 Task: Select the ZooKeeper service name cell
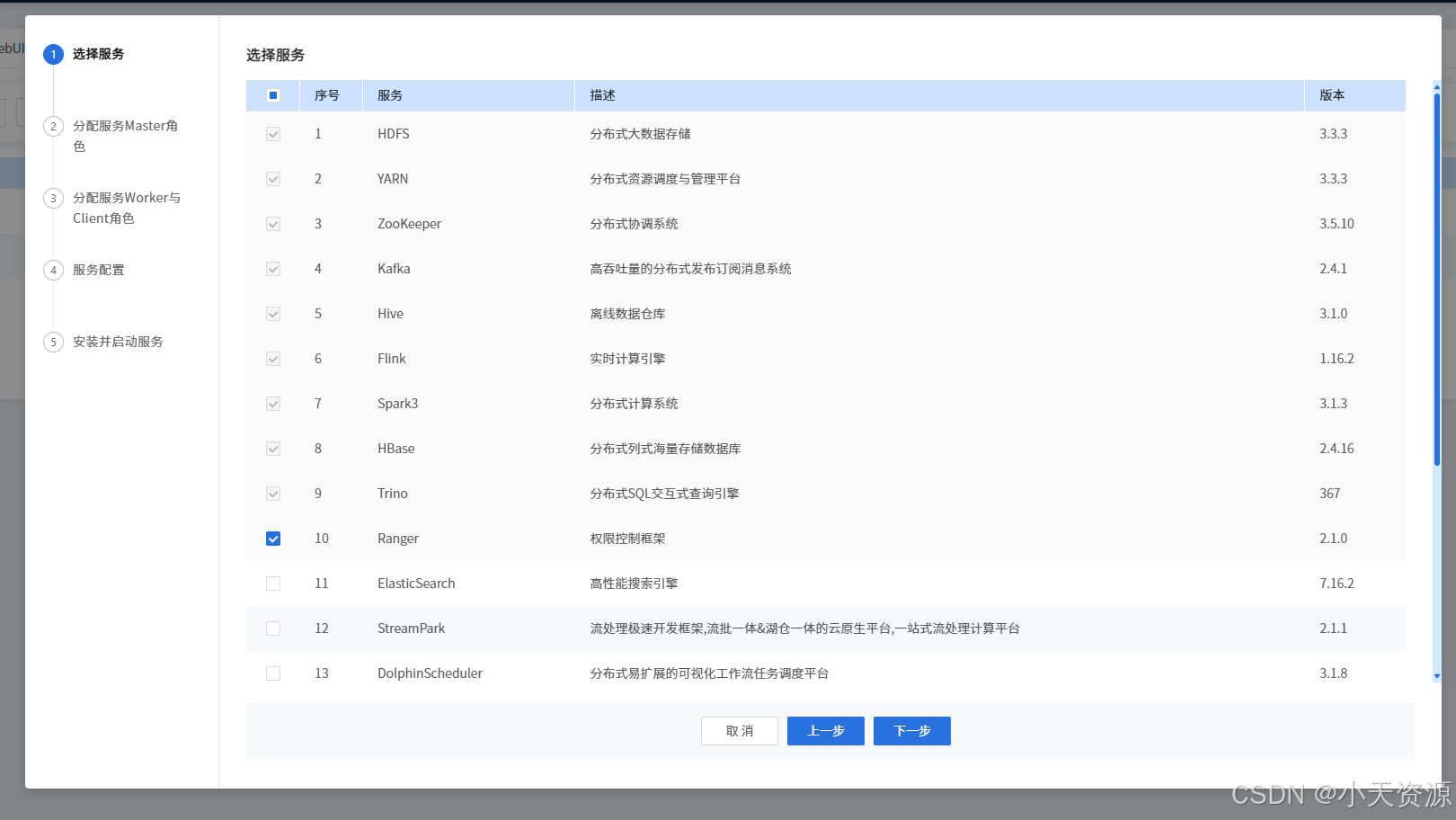(409, 224)
